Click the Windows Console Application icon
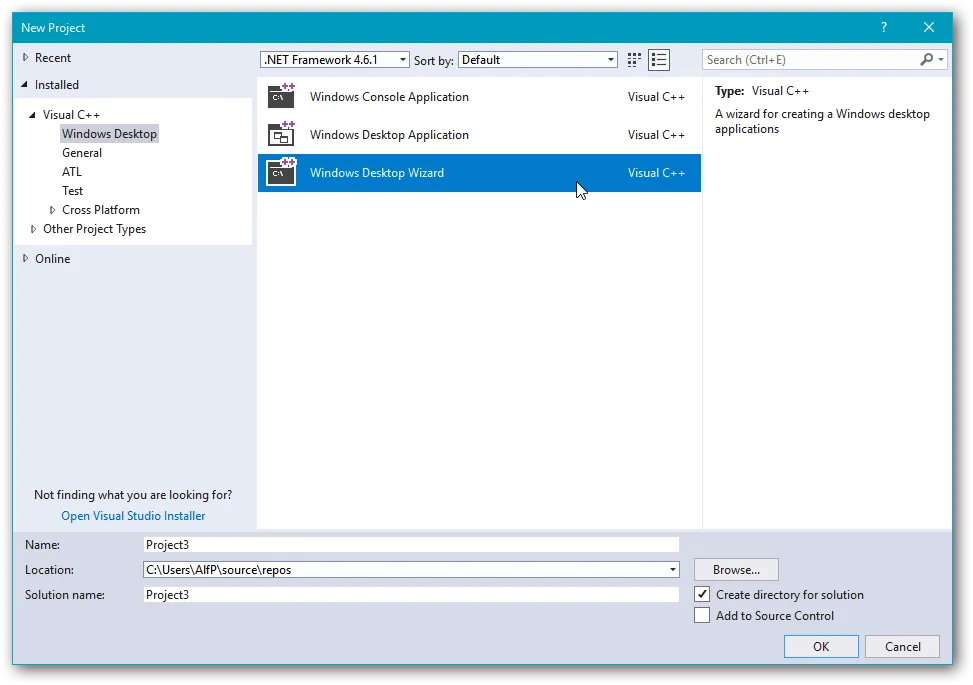 pos(281,96)
